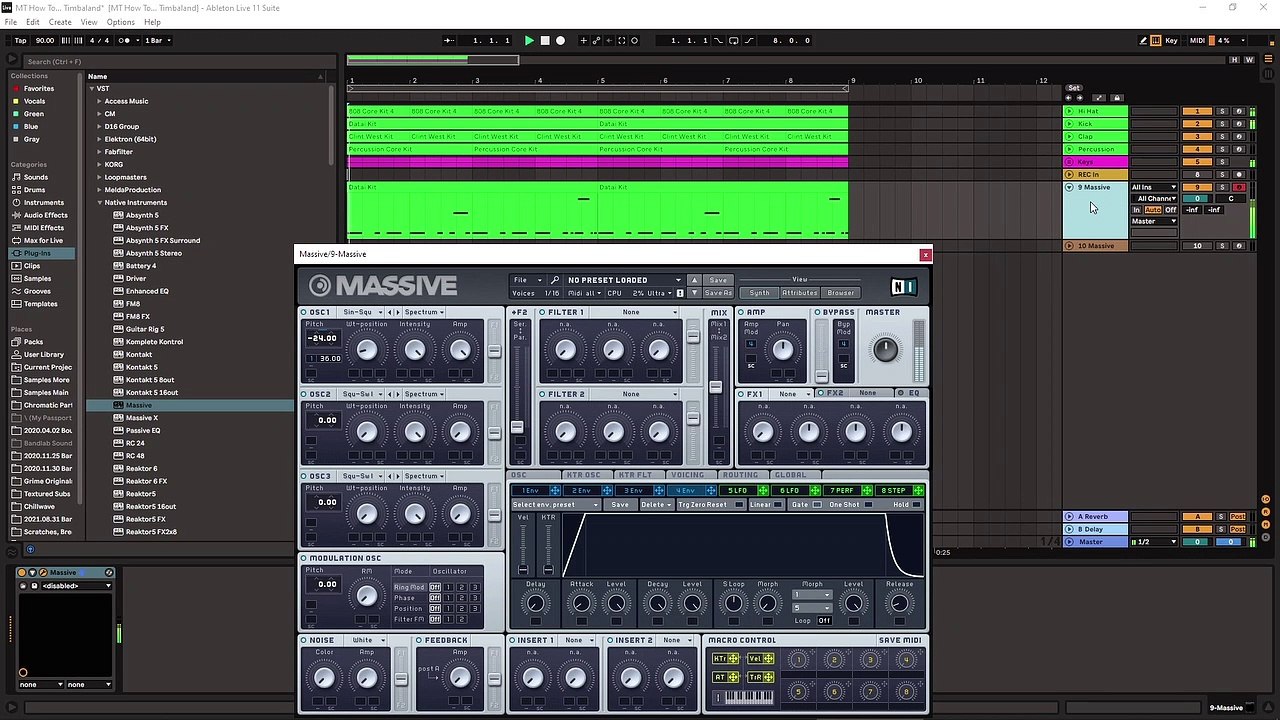Open the View menu
This screenshot has height=720, width=1280.
(89, 22)
